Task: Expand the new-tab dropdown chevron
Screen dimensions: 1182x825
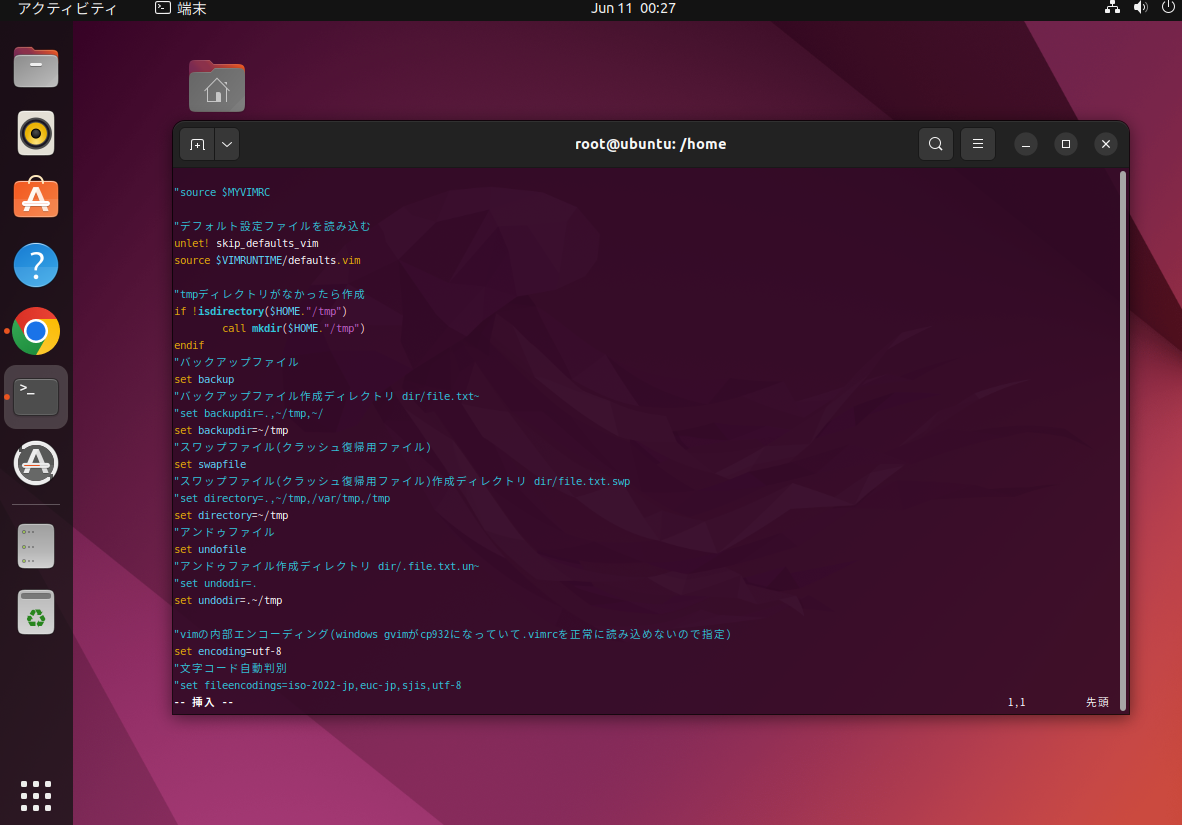Action: [226, 144]
